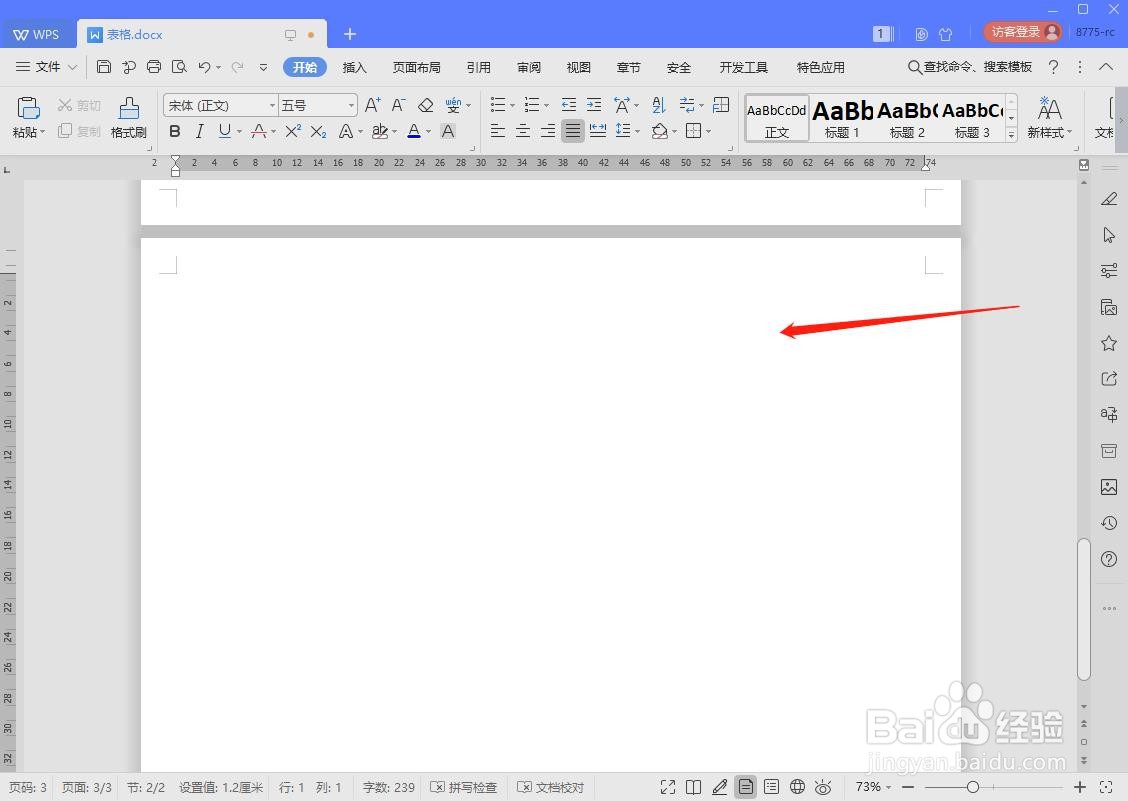Viewport: 1128px width, 801px height.
Task: Click the search commands field 查找命令
Action: click(x=970, y=67)
